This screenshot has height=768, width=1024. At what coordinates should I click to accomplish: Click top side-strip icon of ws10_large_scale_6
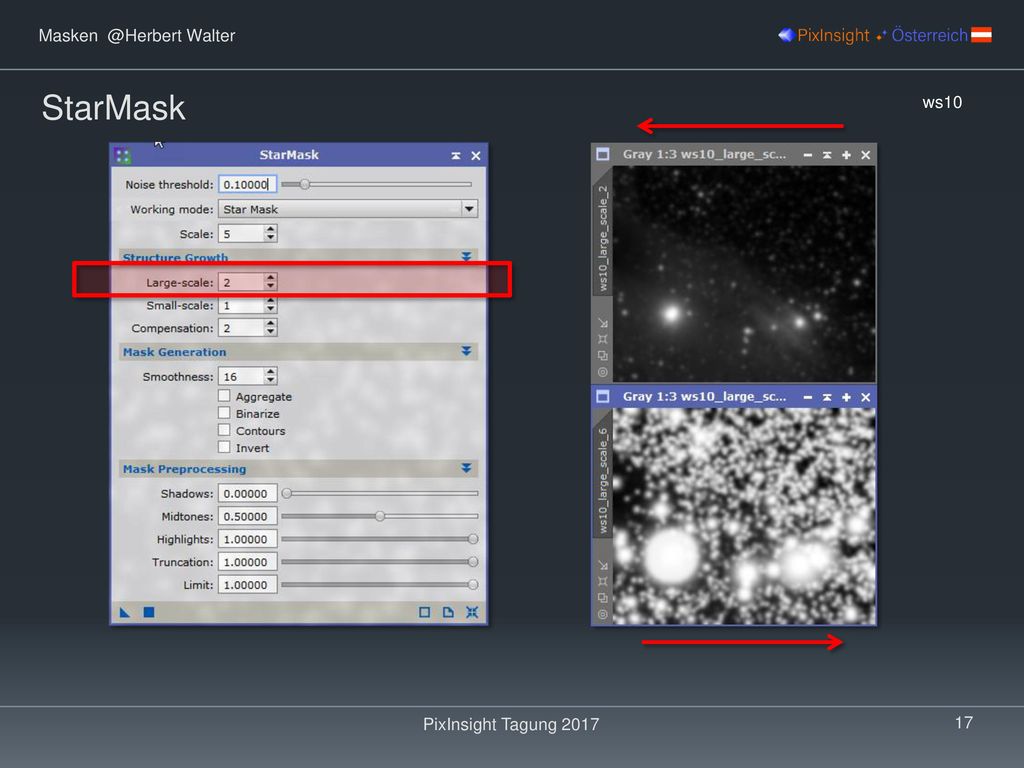click(x=603, y=566)
